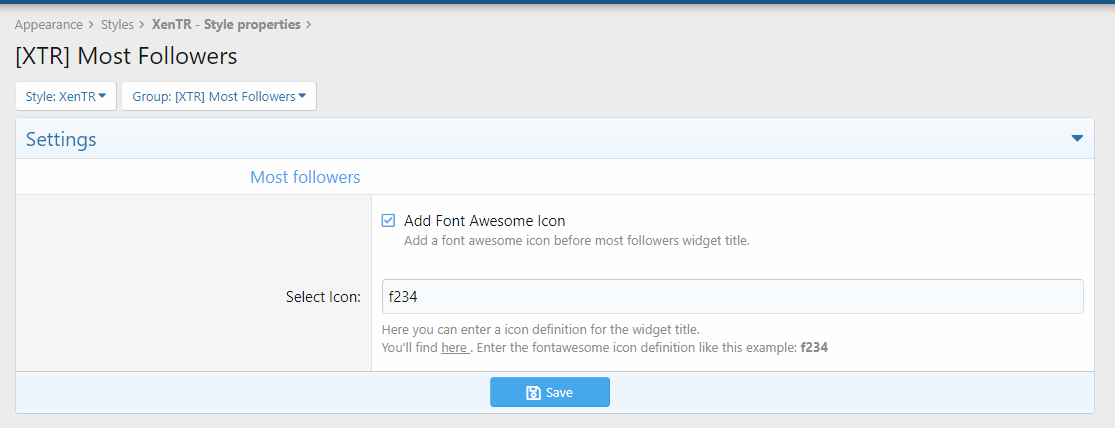
Task: Open the Style: XenTR dropdown
Action: point(65,97)
